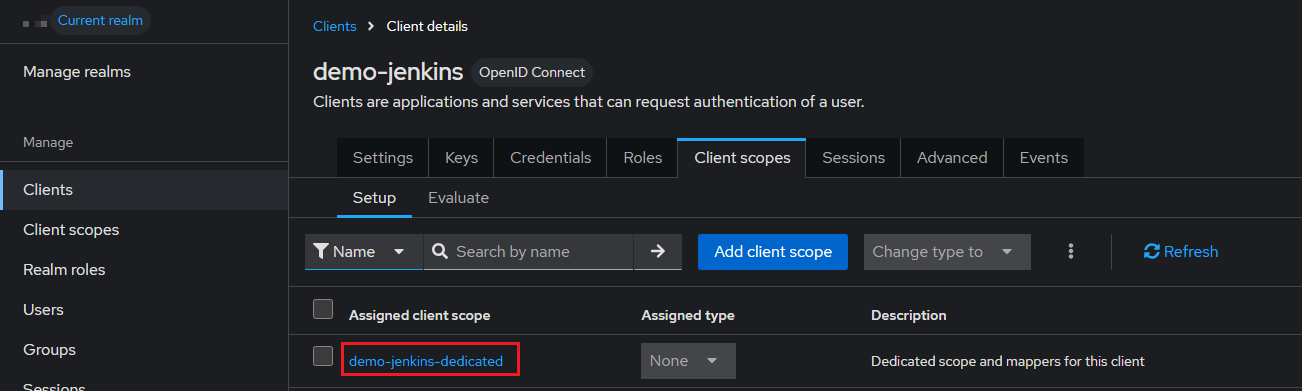Click the Dedicated scope and mappers description text
Screen dimensions: 1302x391
(x=1008, y=361)
